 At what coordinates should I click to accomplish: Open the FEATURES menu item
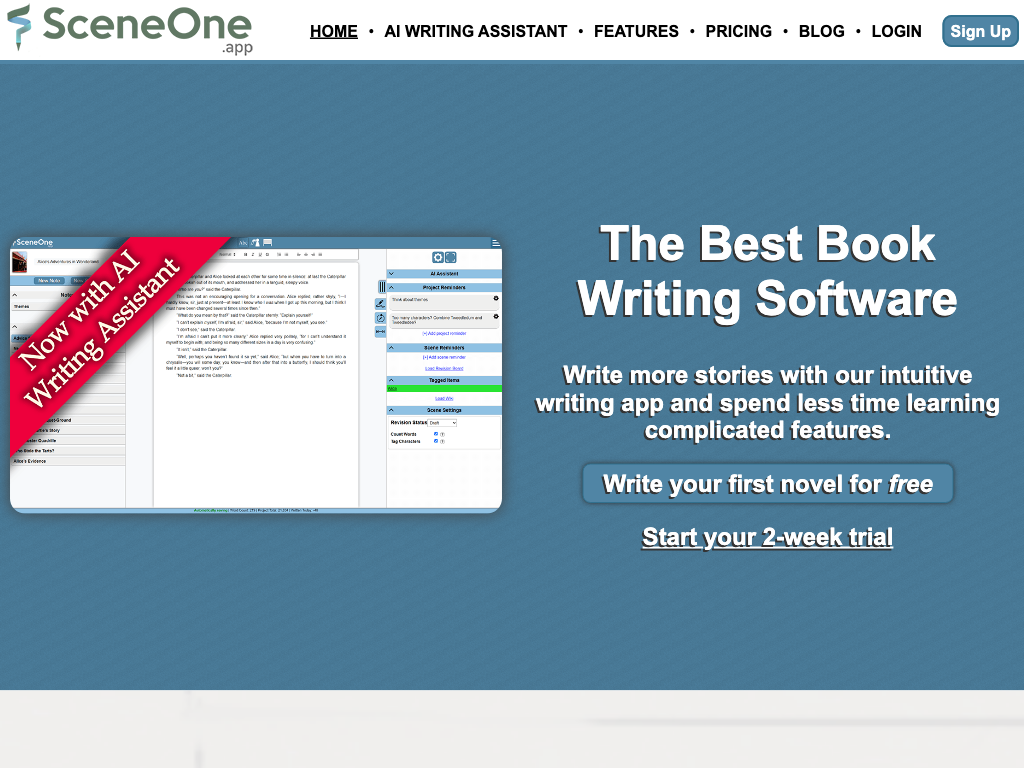click(x=636, y=31)
